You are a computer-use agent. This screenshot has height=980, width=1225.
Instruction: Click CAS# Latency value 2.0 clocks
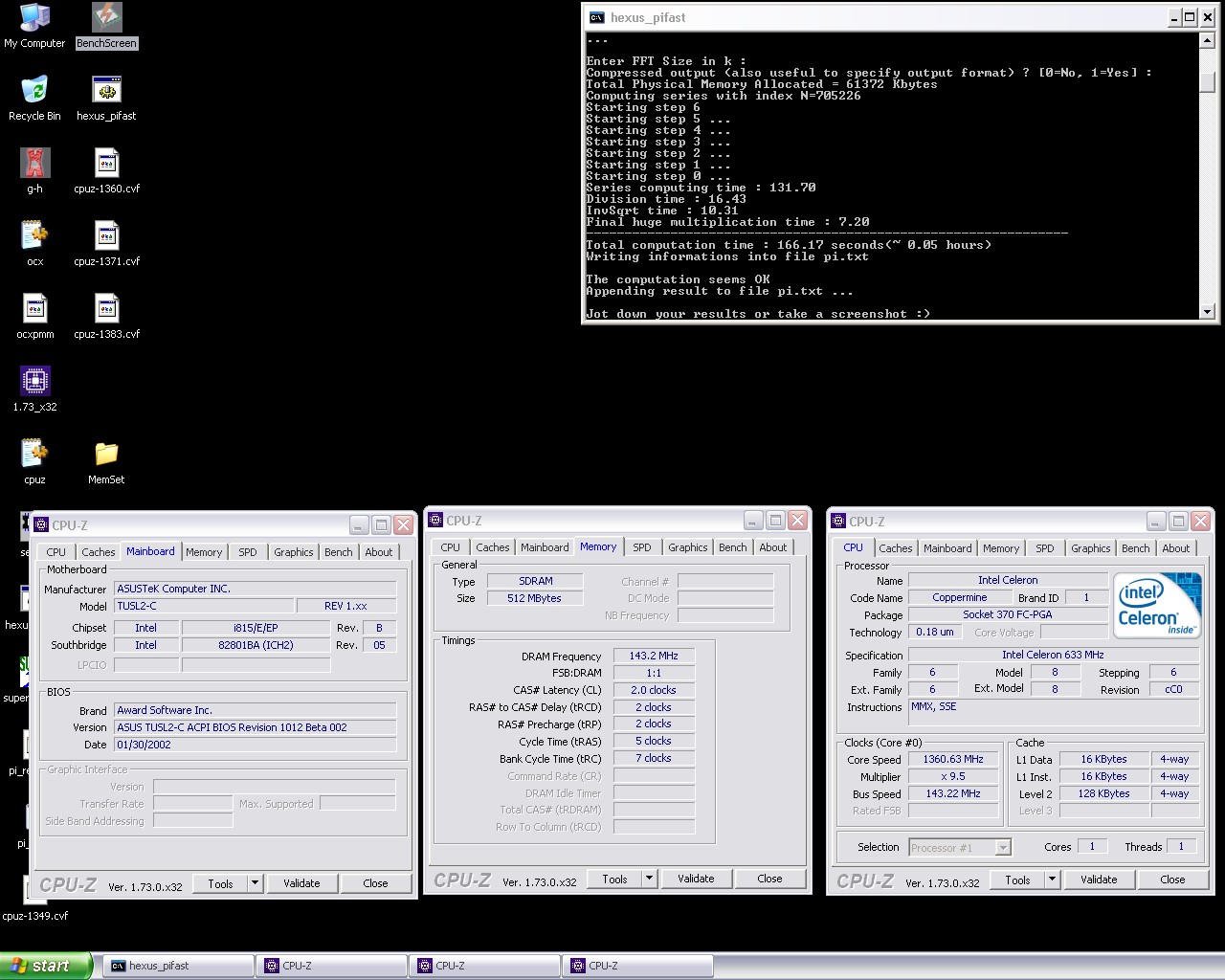[x=654, y=690]
